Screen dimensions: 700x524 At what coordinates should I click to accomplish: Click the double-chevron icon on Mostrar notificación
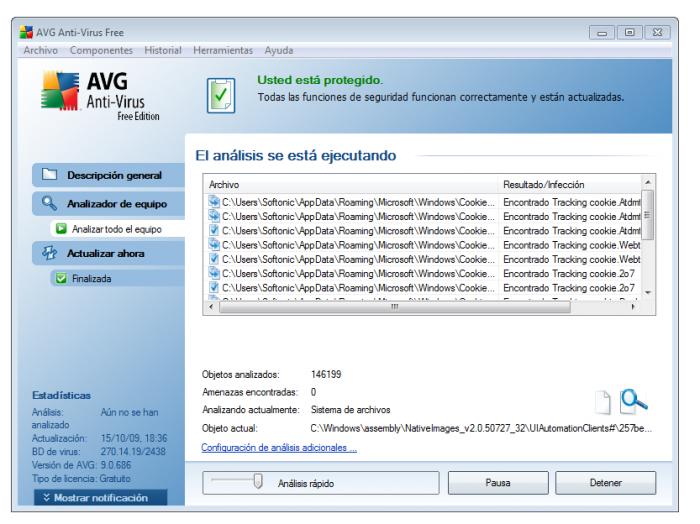46,497
